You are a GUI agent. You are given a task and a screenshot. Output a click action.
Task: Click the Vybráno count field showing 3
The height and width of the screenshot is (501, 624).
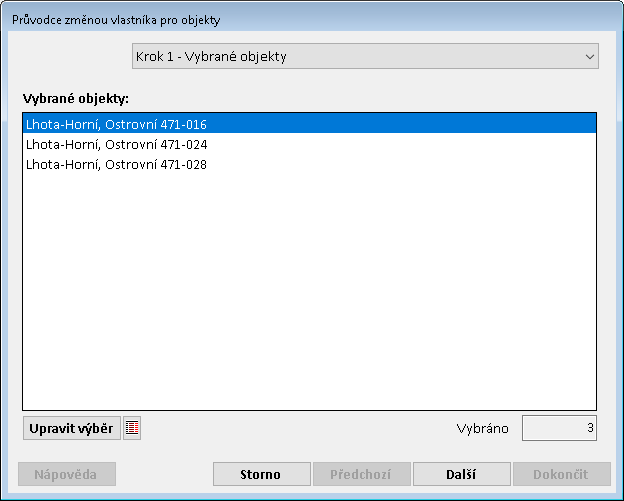[x=559, y=428]
